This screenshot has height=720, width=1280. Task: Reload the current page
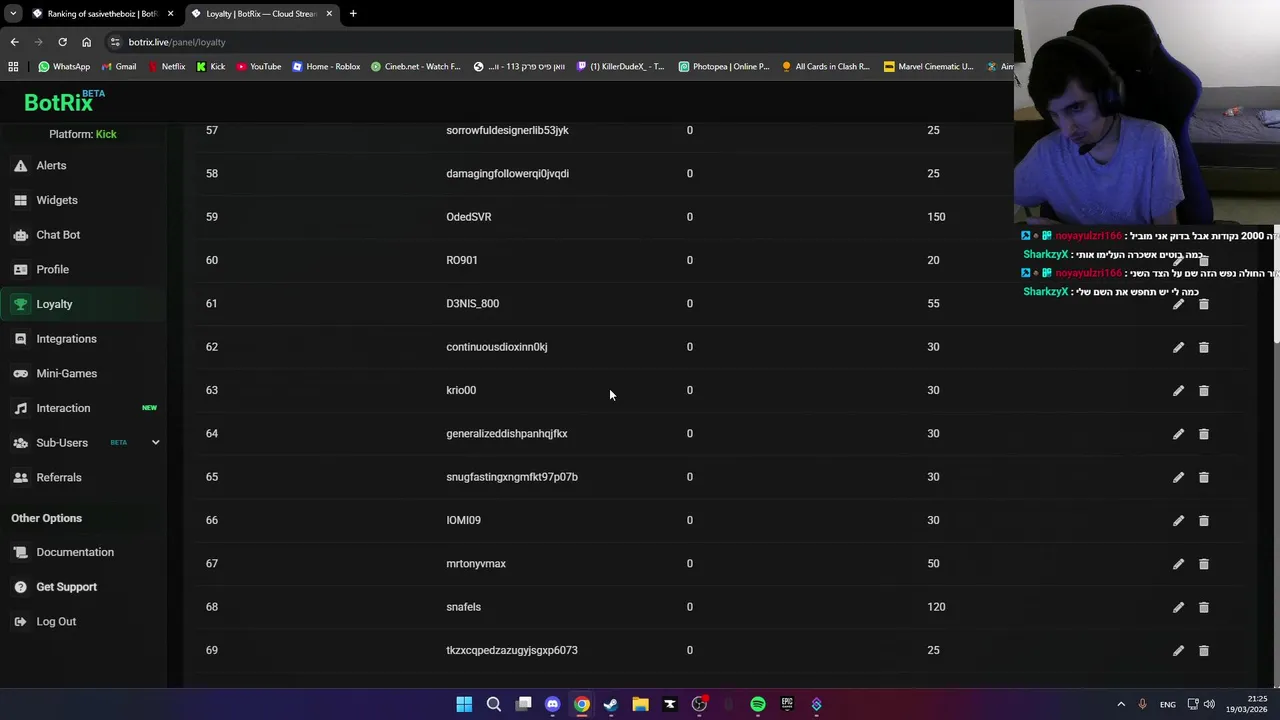[62, 42]
